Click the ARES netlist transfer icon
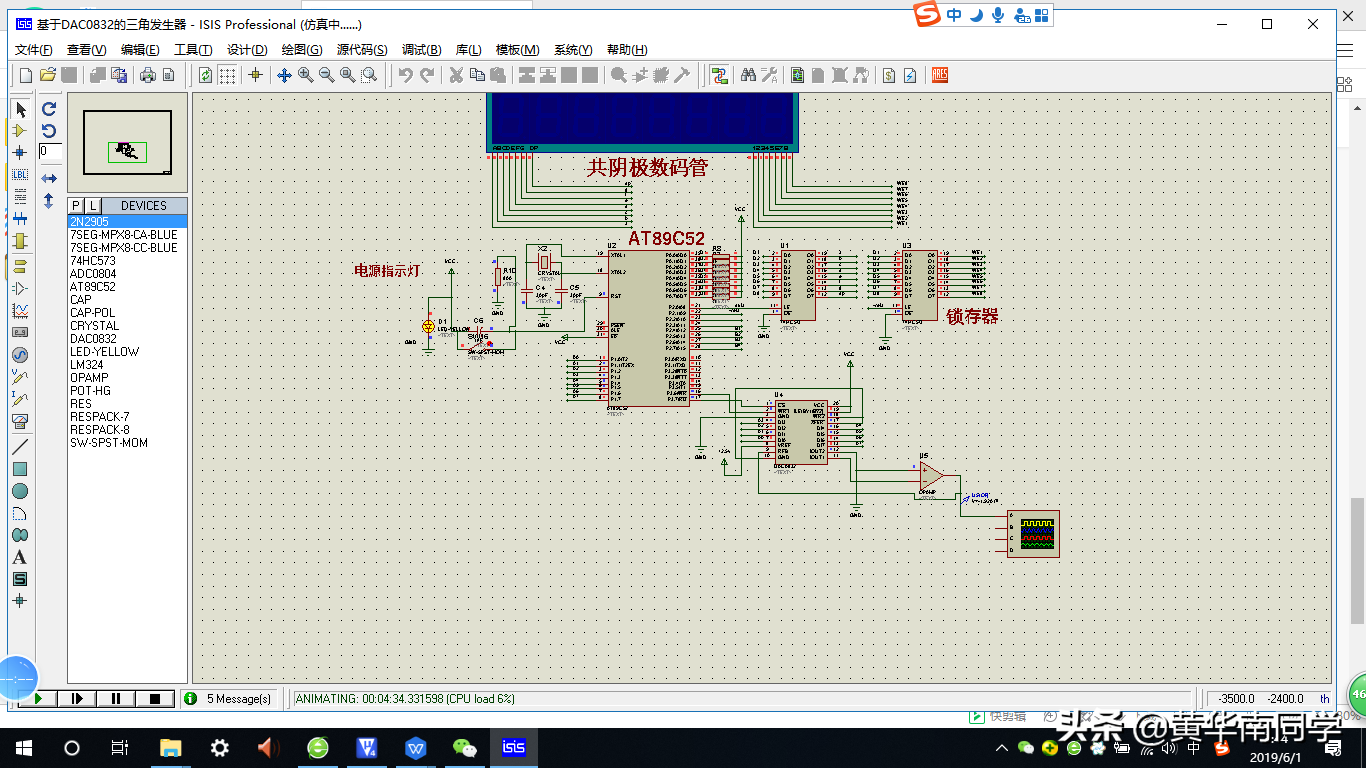Image resolution: width=1366 pixels, height=768 pixels. [x=939, y=75]
